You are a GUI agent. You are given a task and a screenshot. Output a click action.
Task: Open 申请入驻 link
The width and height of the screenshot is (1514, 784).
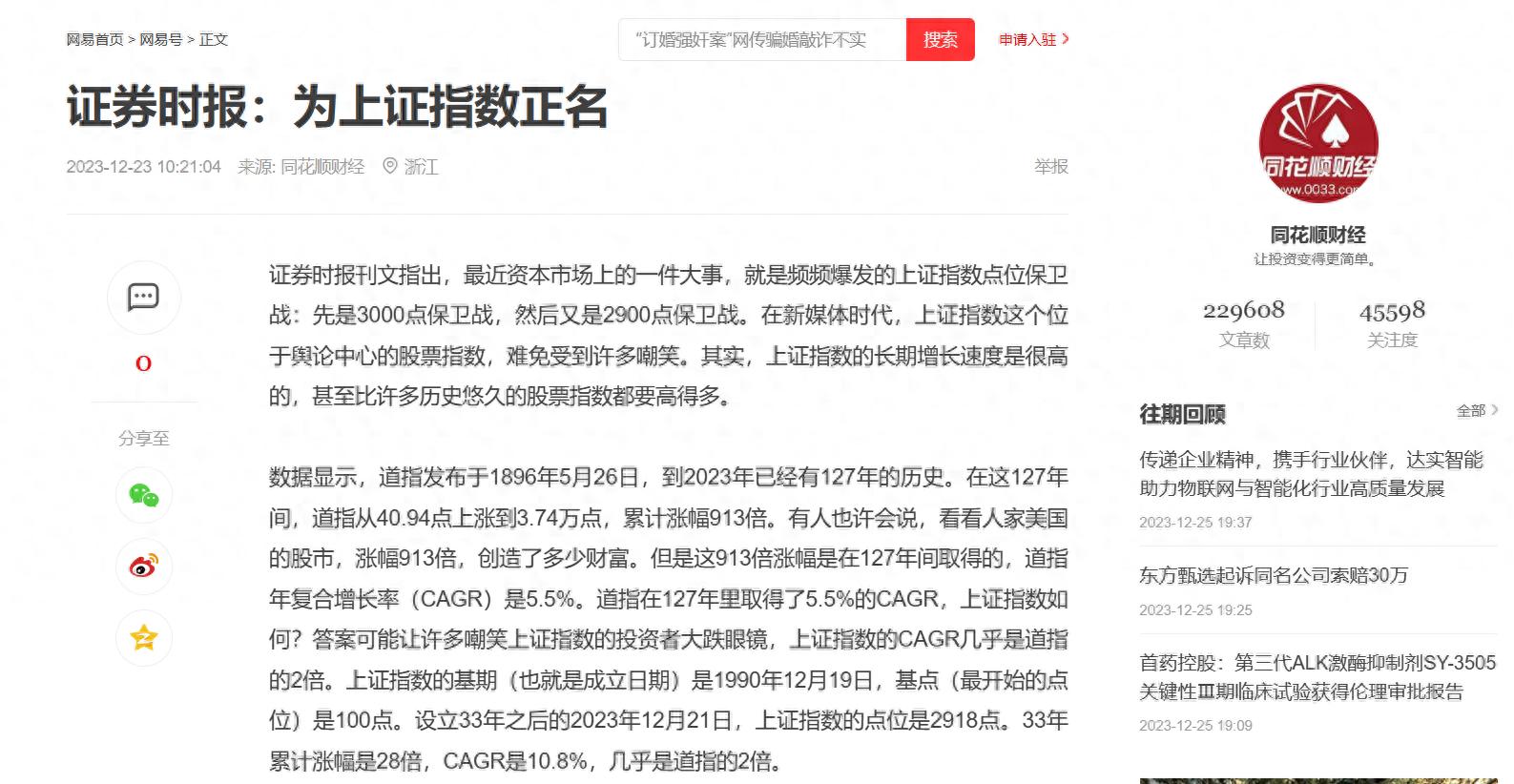(x=1034, y=39)
